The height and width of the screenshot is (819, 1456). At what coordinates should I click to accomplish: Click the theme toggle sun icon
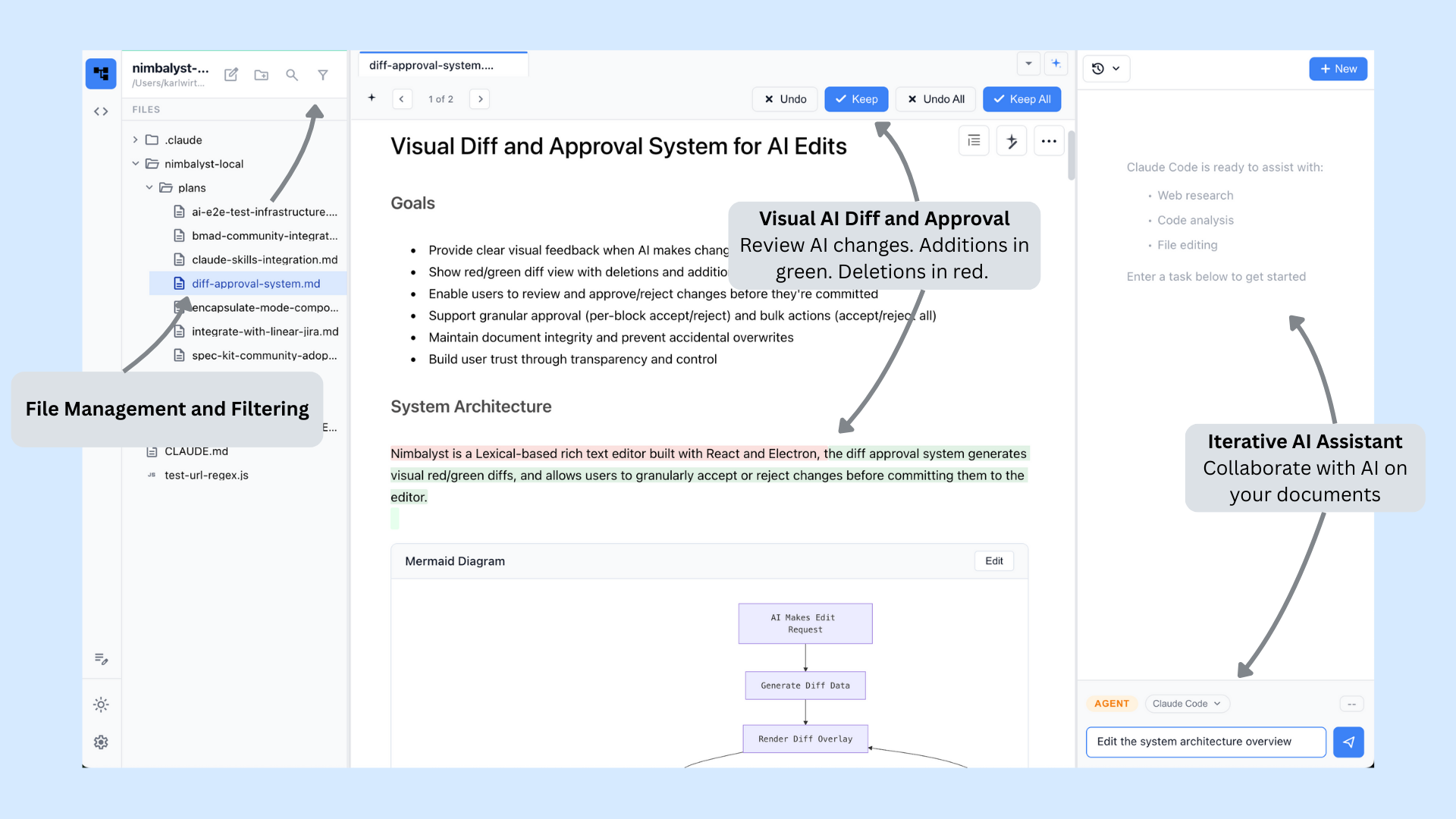pos(101,704)
